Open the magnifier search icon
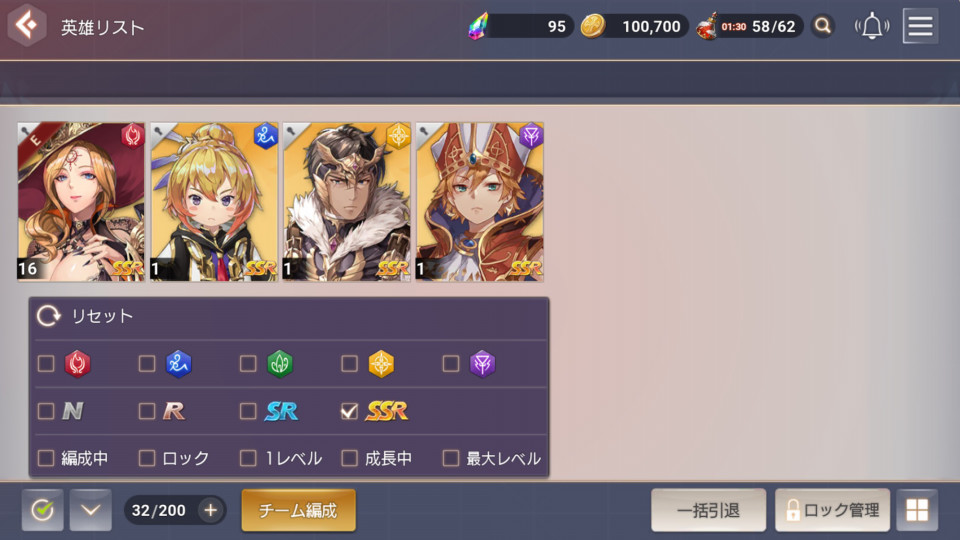The width and height of the screenshot is (960, 540). click(823, 26)
